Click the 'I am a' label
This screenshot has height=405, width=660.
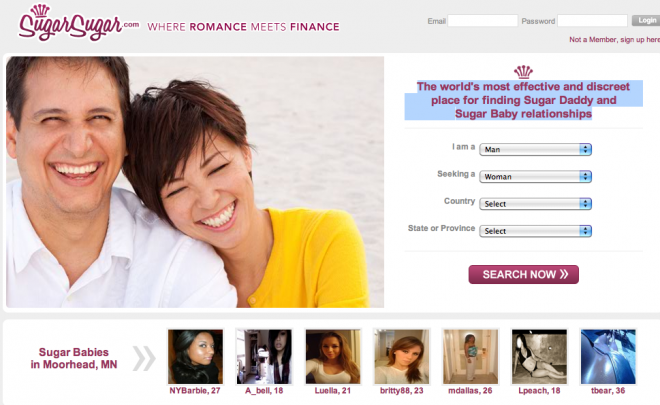point(463,147)
